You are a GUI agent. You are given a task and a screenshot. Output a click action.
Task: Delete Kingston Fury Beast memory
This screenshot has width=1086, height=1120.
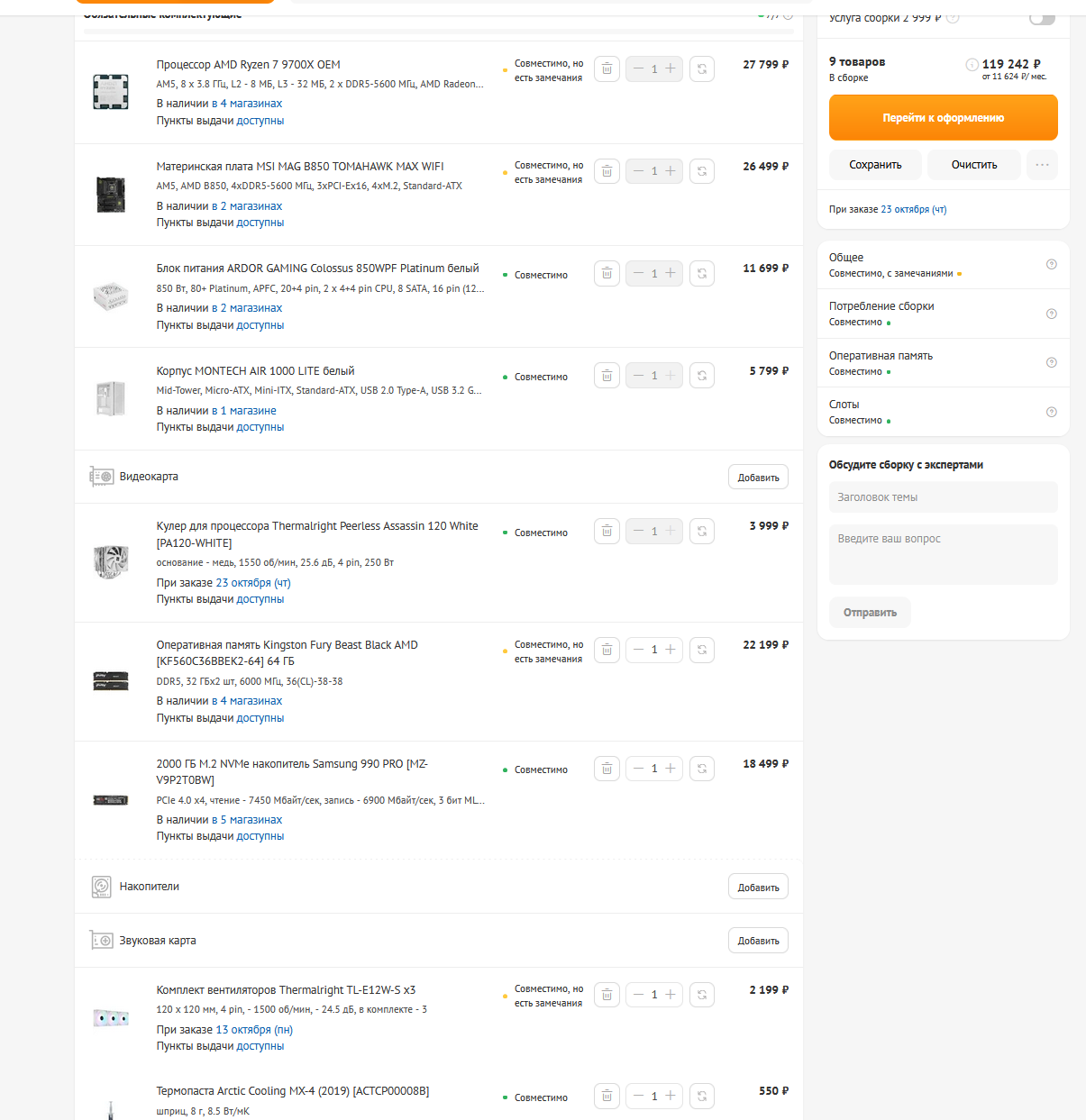coord(607,650)
